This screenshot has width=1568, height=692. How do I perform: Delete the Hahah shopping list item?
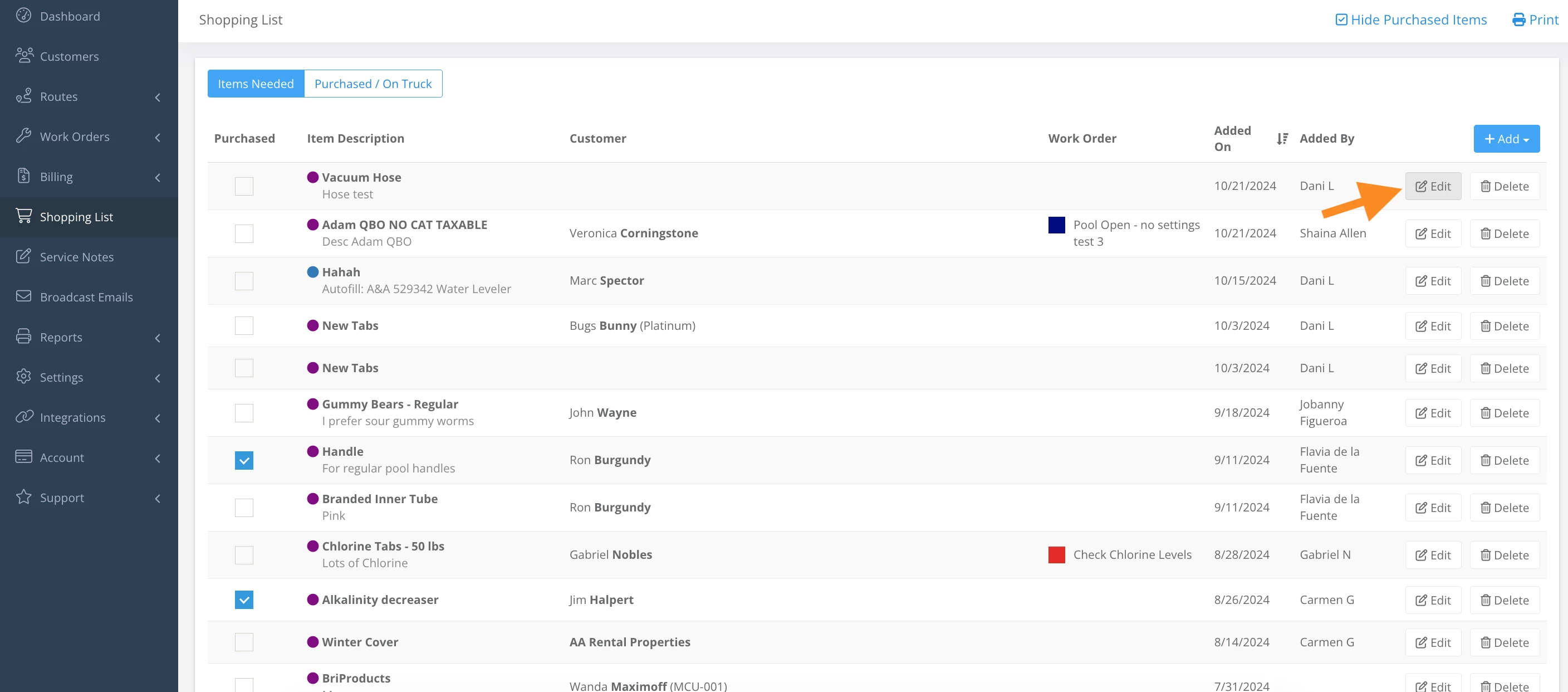pos(1504,281)
